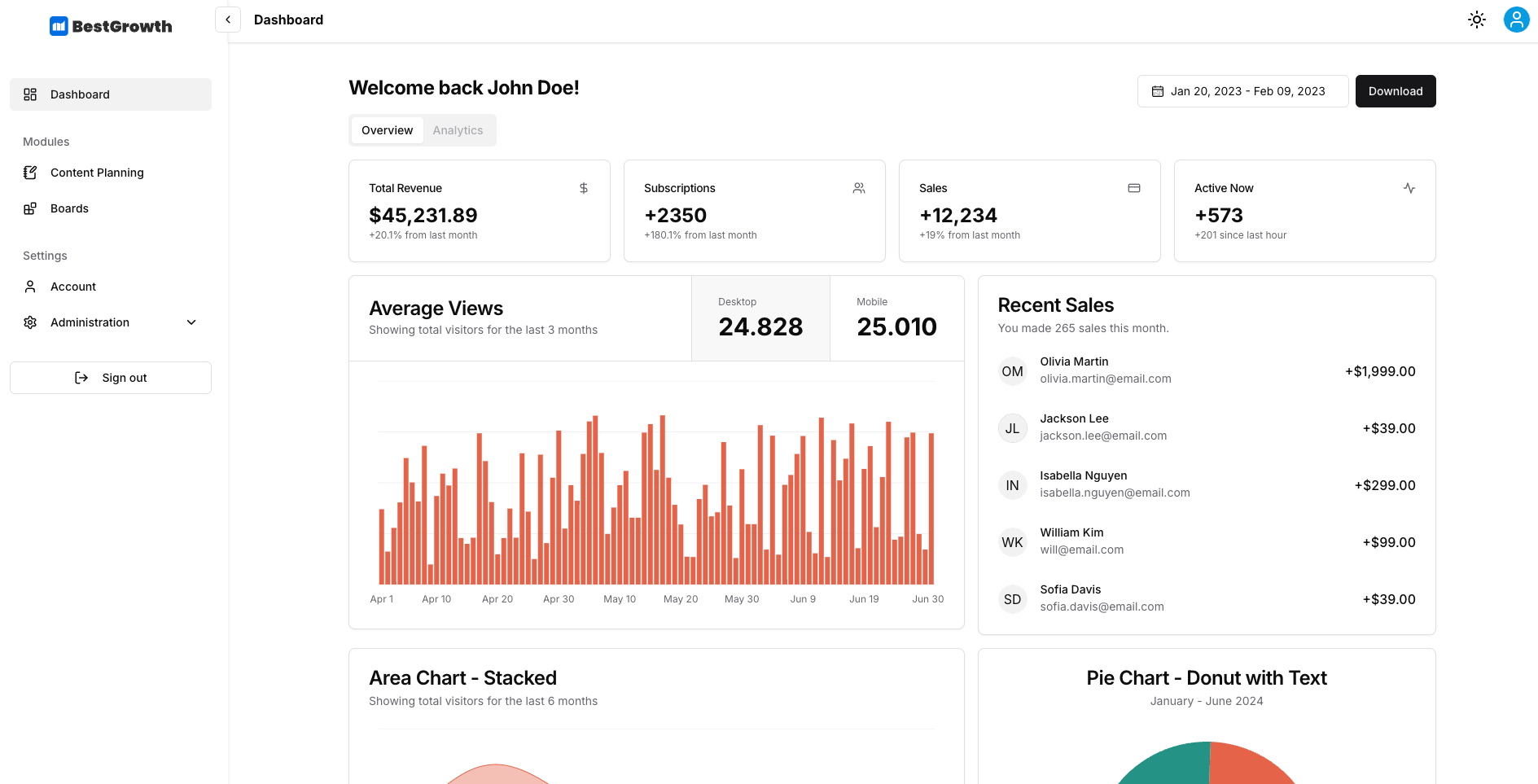Viewport: 1538px width, 784px height.
Task: Click will@email.com address
Action: coord(1081,550)
